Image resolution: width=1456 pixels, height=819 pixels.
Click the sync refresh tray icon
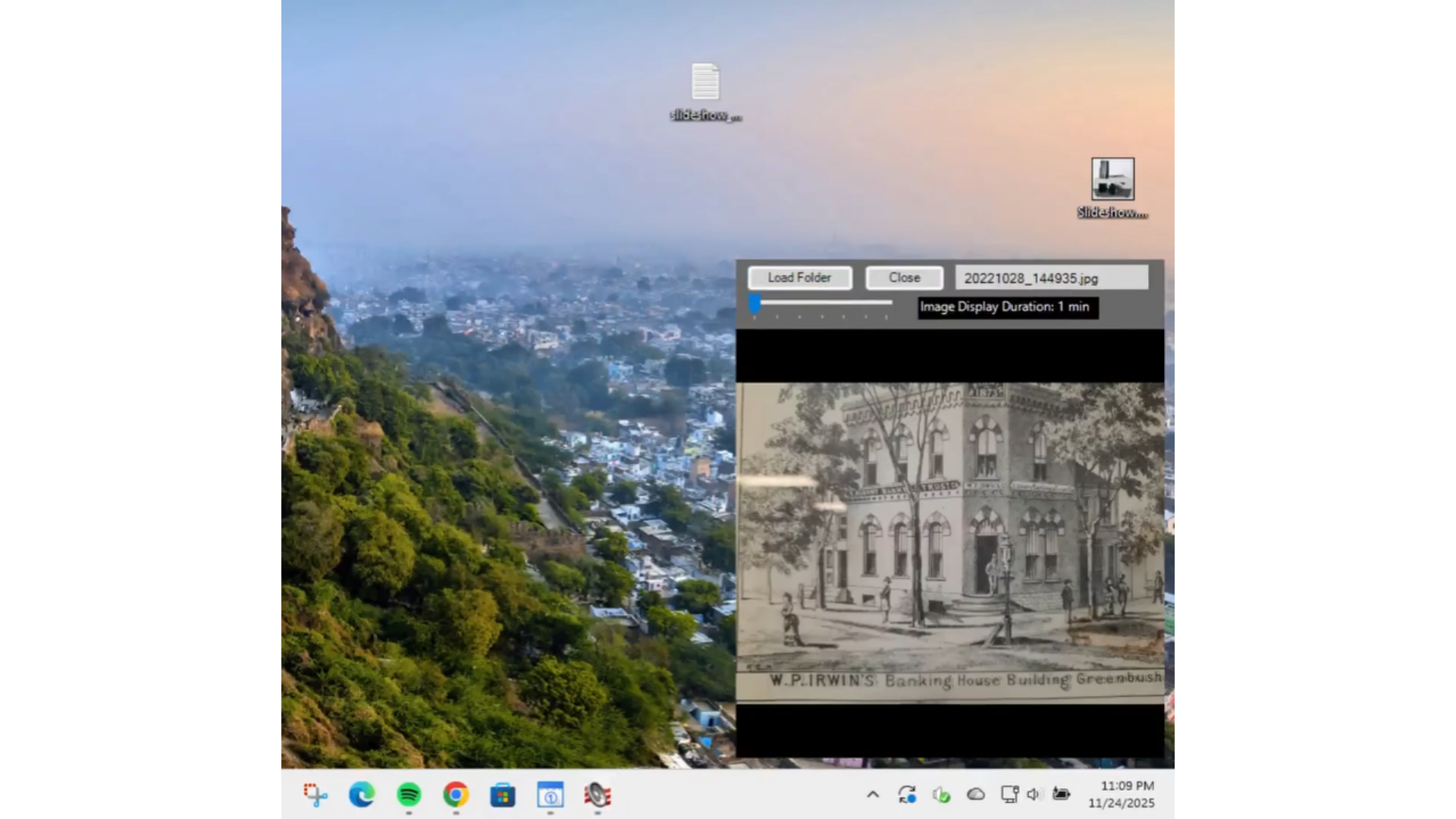pos(907,795)
